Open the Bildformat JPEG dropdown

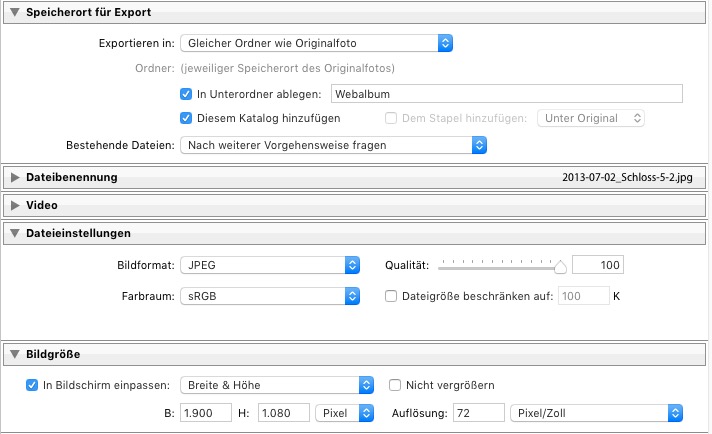click(270, 265)
